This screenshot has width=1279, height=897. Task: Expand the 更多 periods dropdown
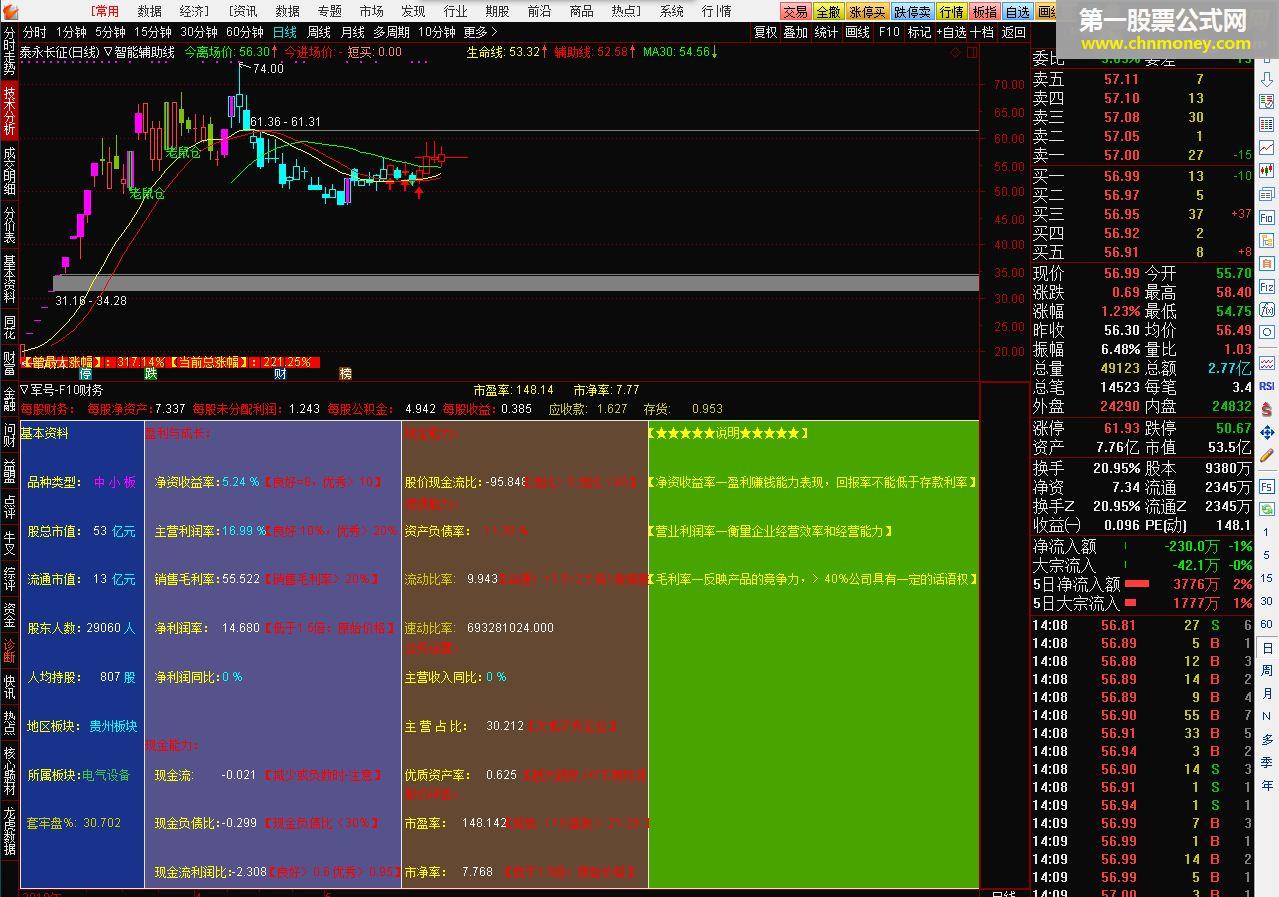tap(480, 32)
